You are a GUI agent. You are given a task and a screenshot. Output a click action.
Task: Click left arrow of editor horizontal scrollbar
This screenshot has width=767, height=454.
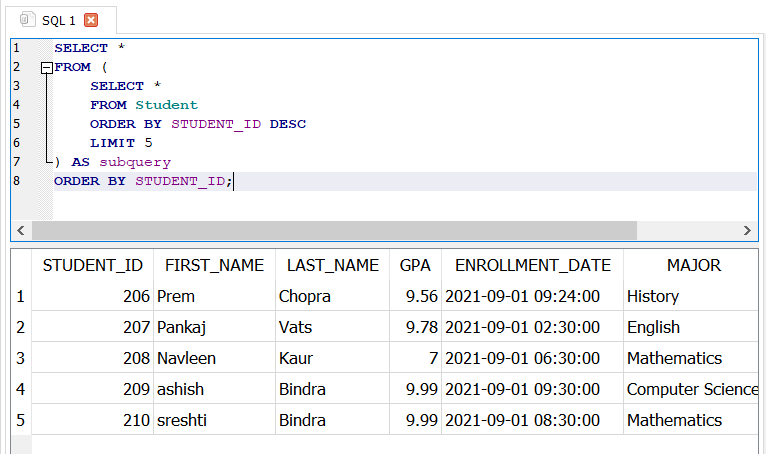coord(21,230)
